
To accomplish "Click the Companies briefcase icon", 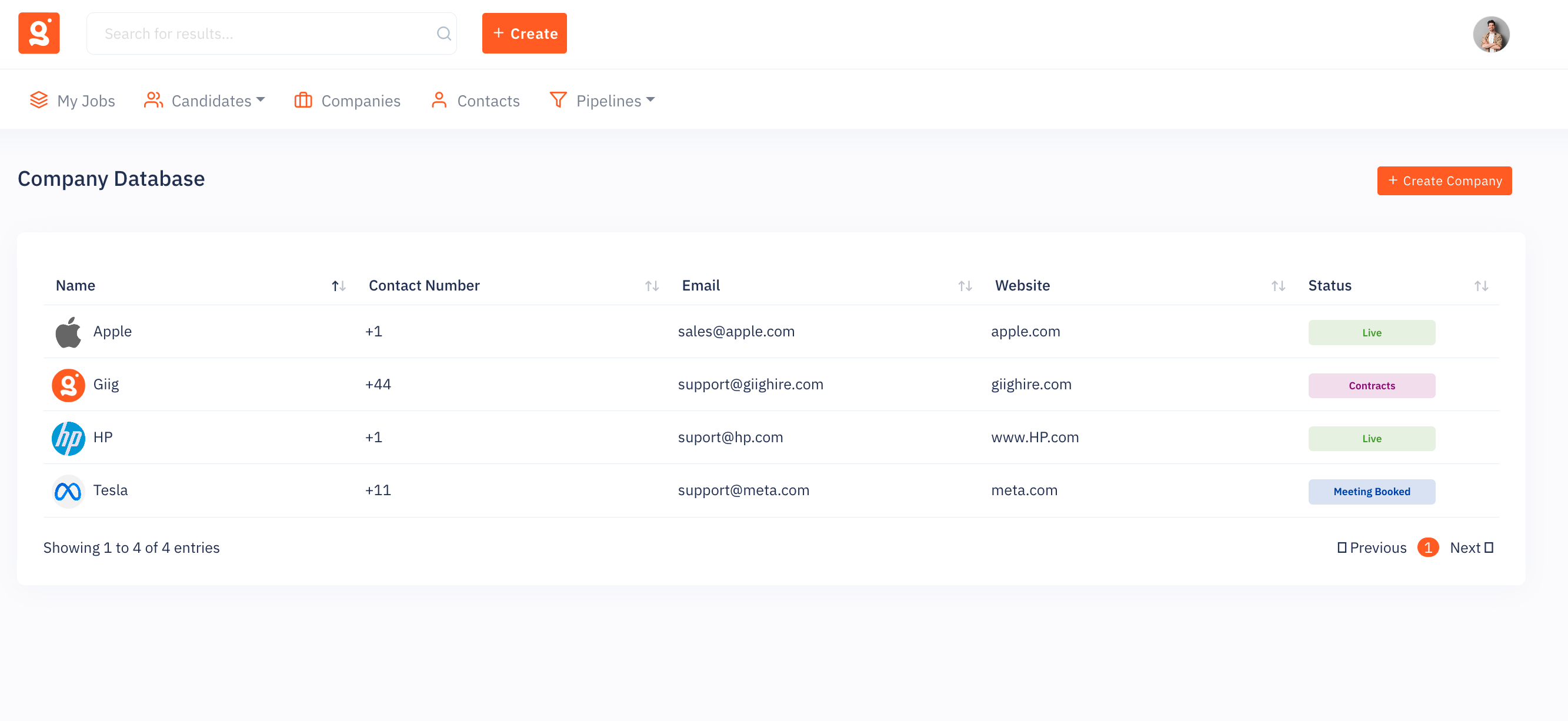I will pos(303,100).
